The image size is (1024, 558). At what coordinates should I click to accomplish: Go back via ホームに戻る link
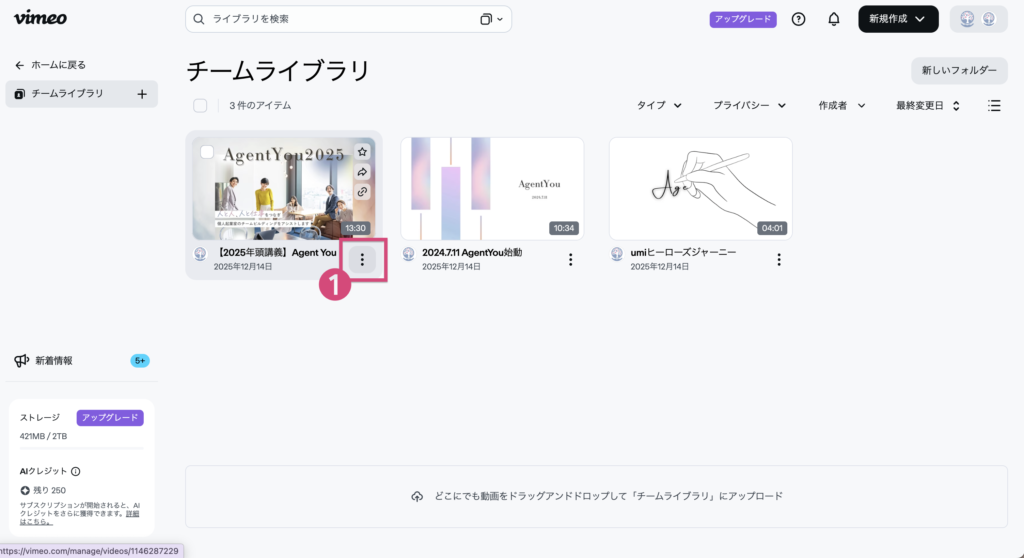coord(51,65)
